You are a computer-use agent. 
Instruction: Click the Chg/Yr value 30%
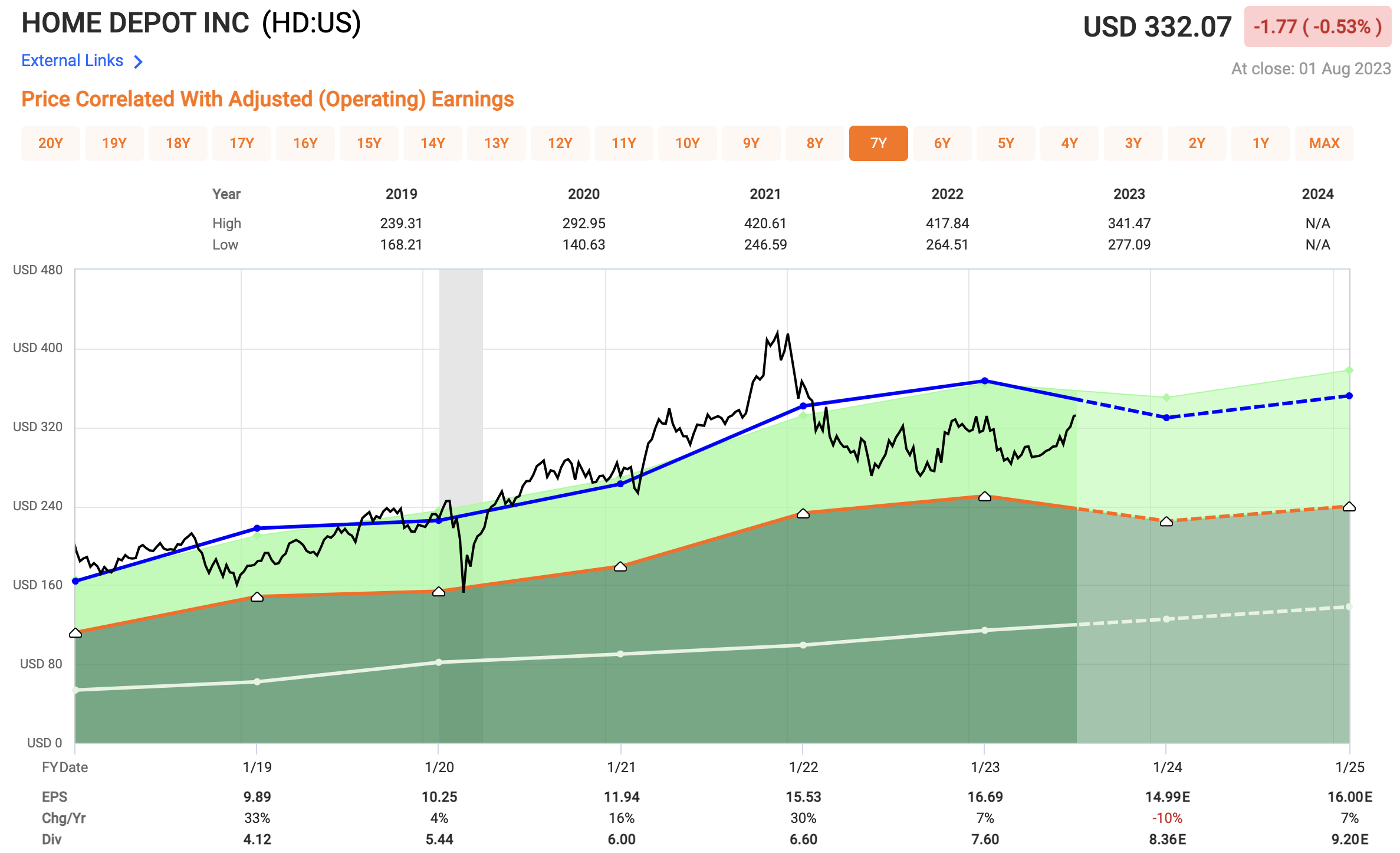803,818
